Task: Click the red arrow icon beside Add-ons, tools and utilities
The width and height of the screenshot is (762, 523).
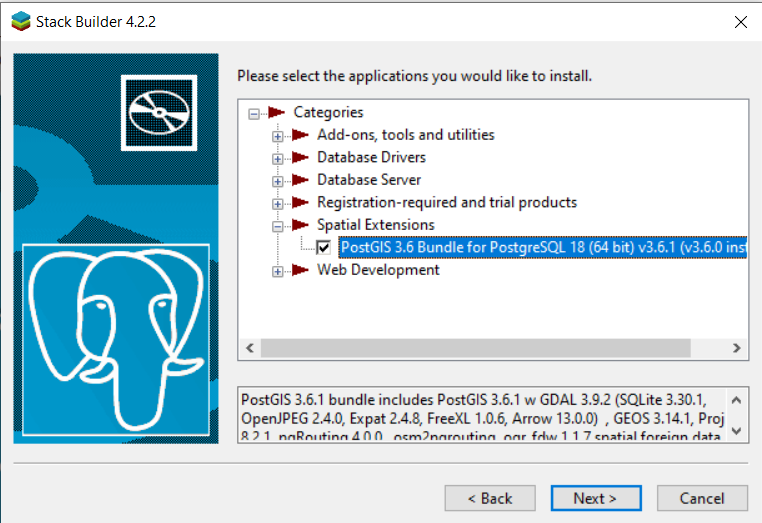Action: 300,135
